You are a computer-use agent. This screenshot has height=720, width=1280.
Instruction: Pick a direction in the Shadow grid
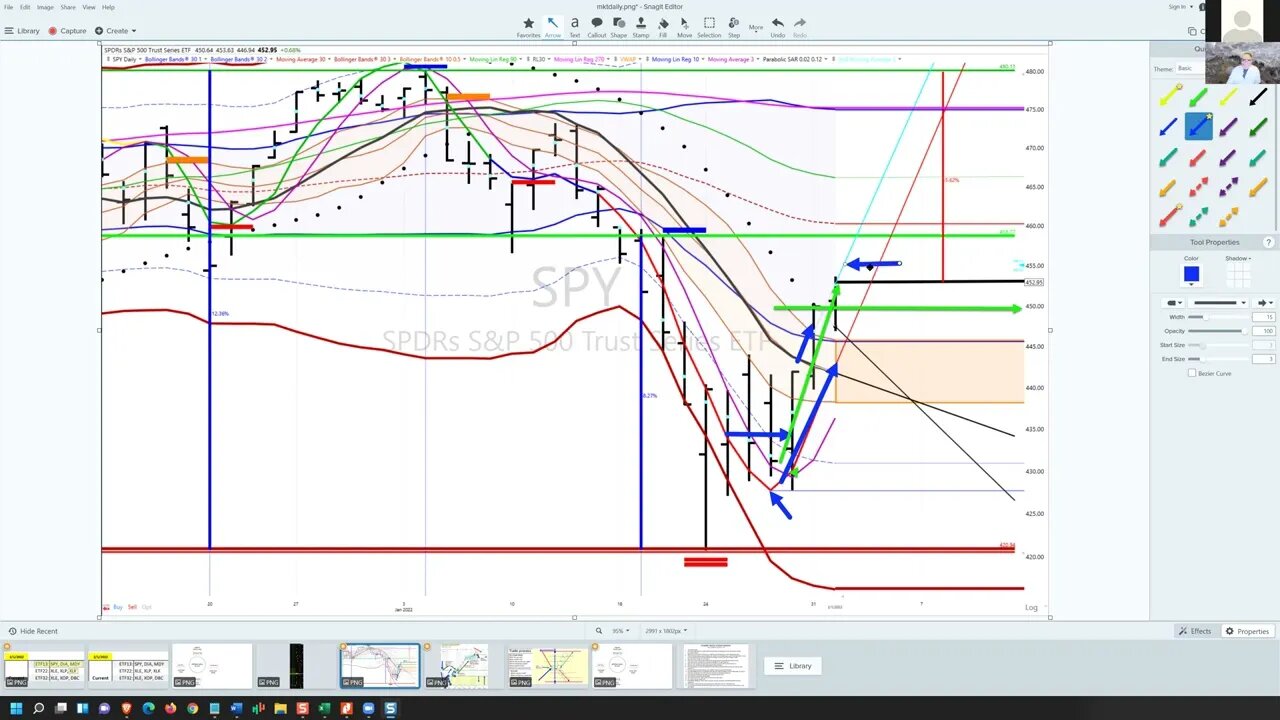click(x=1238, y=275)
